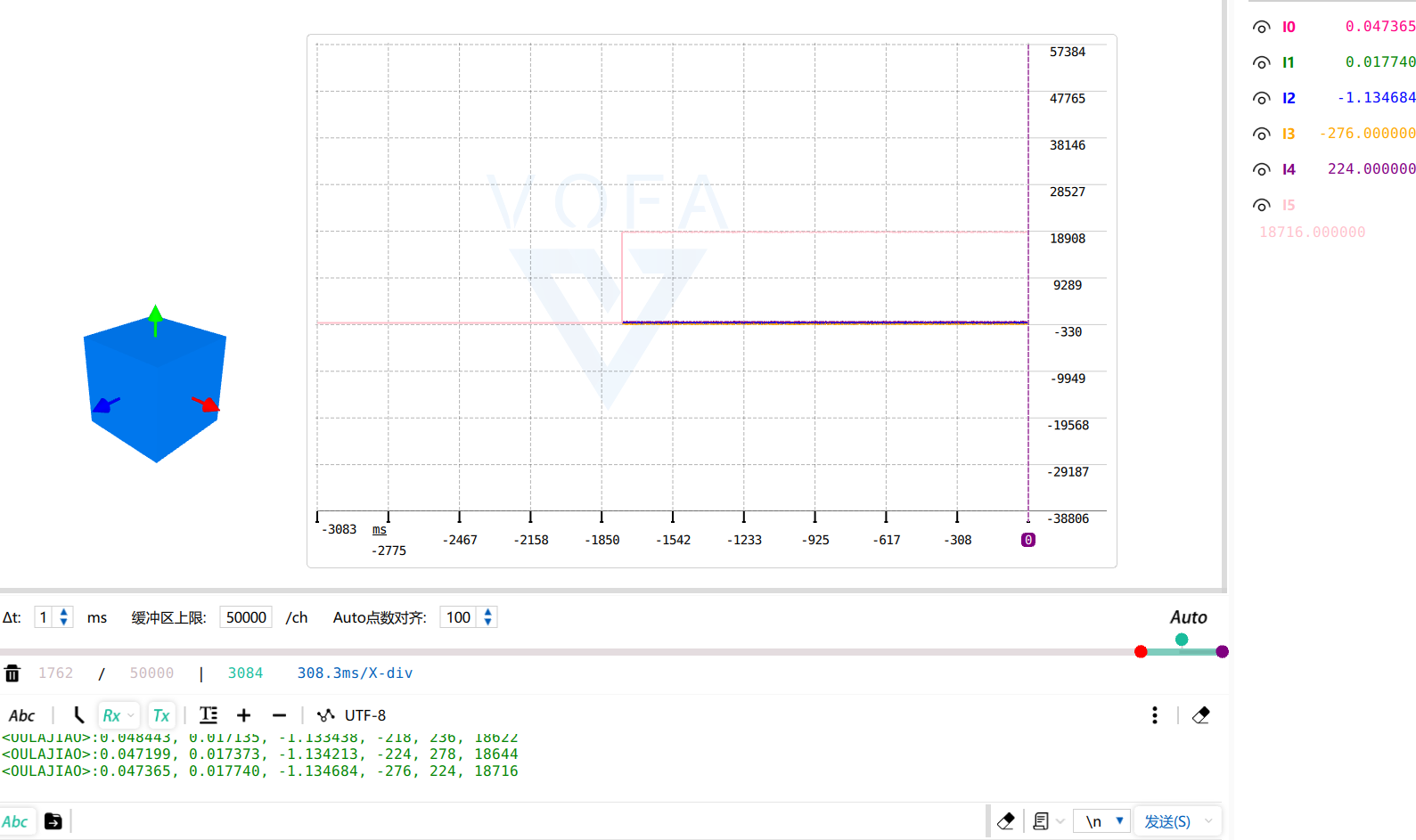The width and height of the screenshot is (1416, 840).
Task: Click the 308.3ms/X-div text
Action: click(355, 673)
